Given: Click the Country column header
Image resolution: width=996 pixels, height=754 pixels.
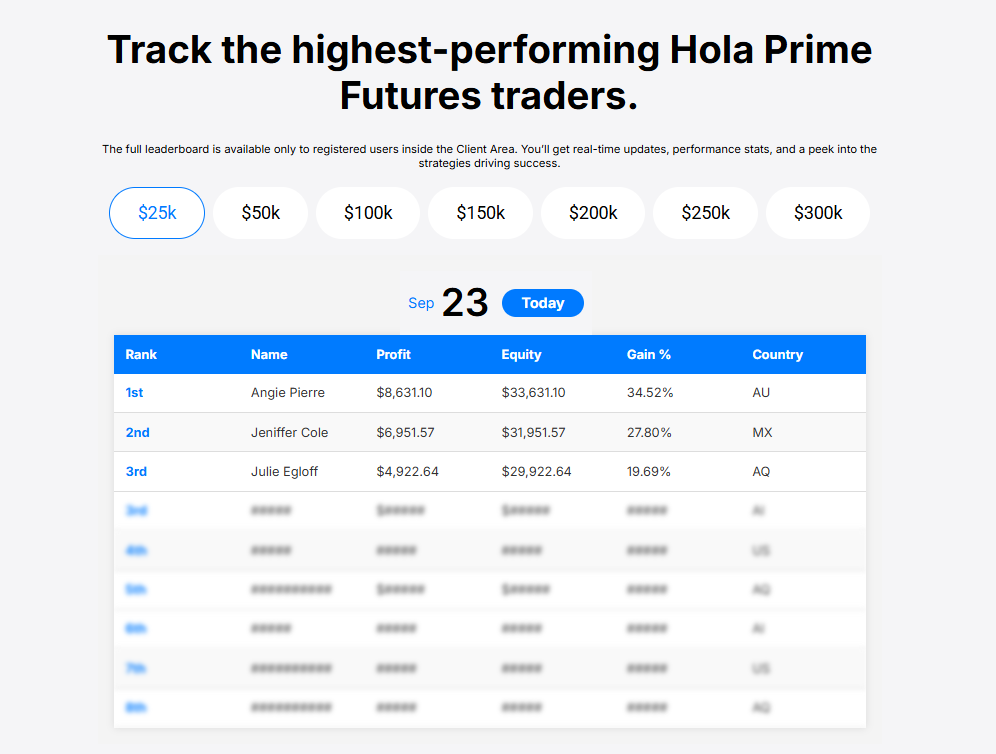Looking at the screenshot, I should 777,355.
